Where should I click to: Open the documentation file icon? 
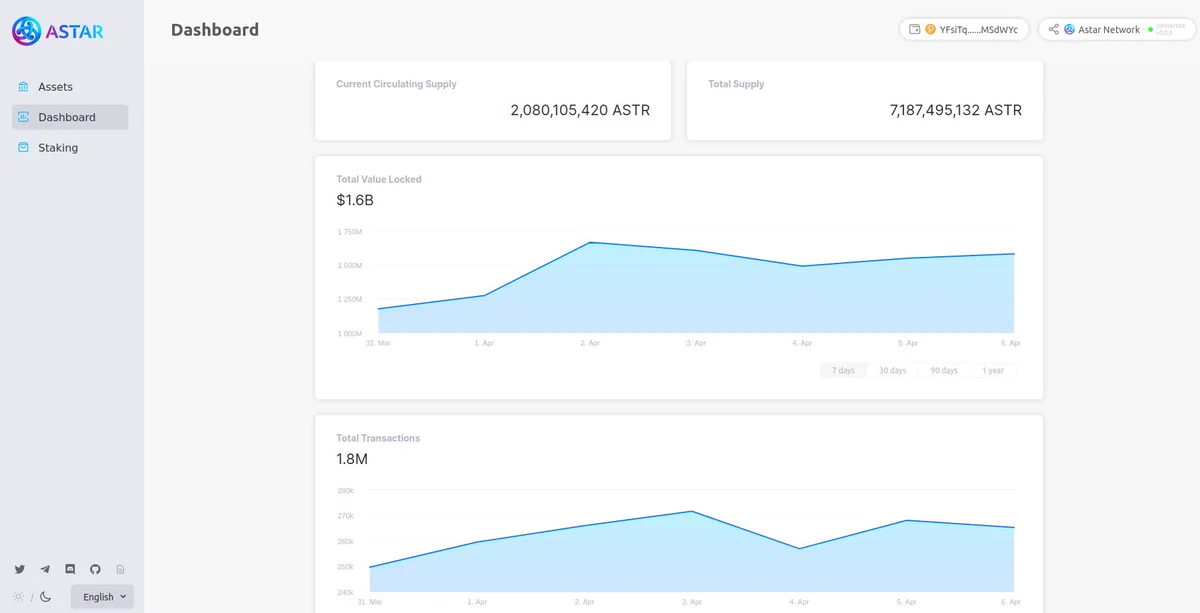pyautogui.click(x=120, y=569)
